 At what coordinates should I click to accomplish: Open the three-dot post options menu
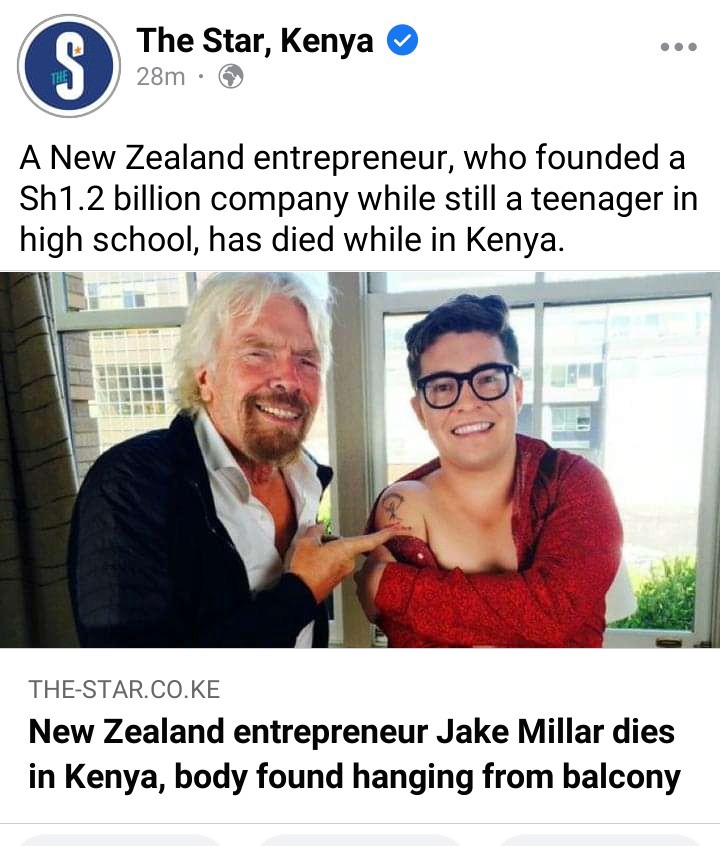pyautogui.click(x=678, y=47)
